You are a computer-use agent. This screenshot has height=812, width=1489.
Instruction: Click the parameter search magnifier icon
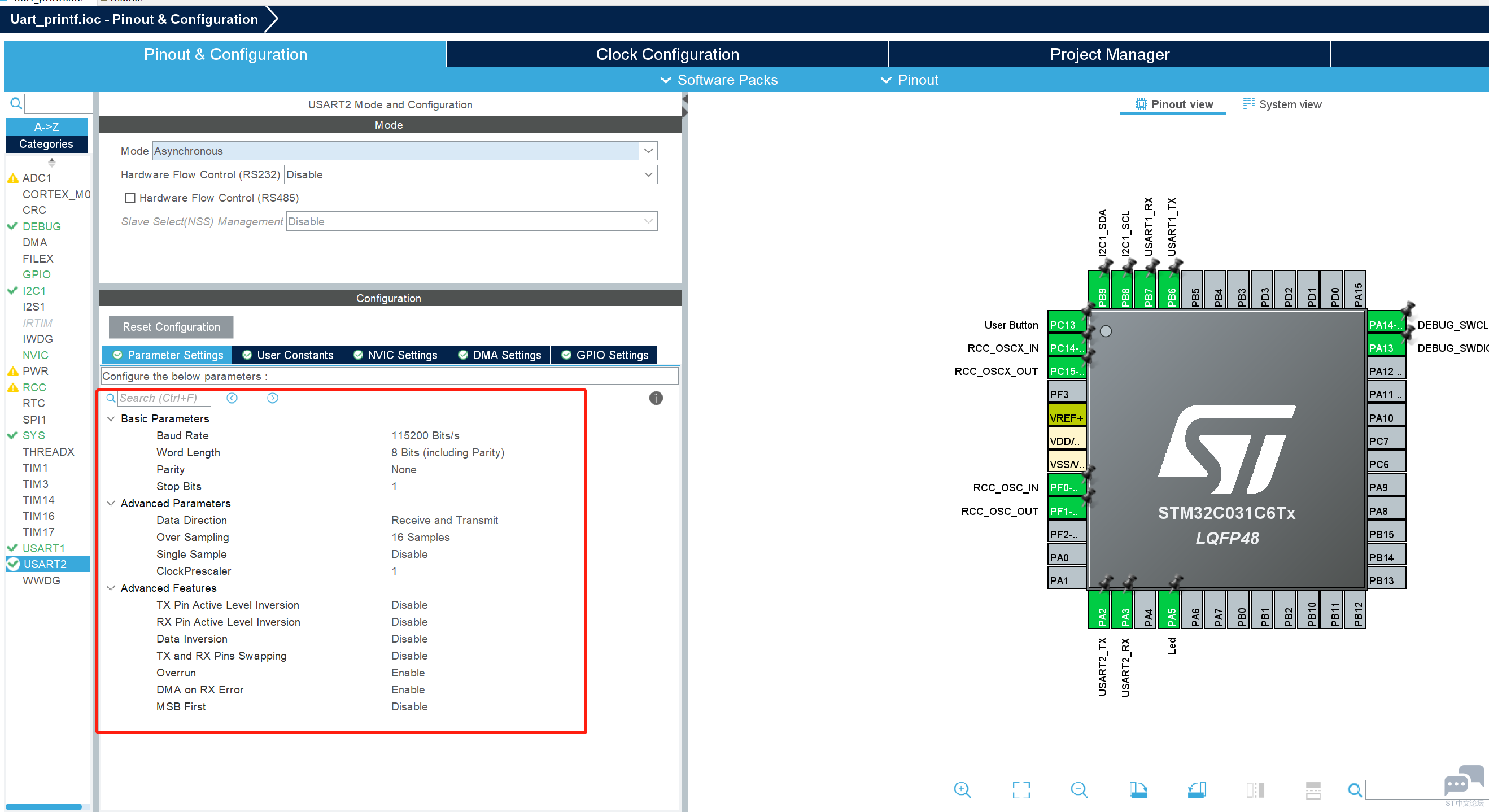click(x=111, y=398)
